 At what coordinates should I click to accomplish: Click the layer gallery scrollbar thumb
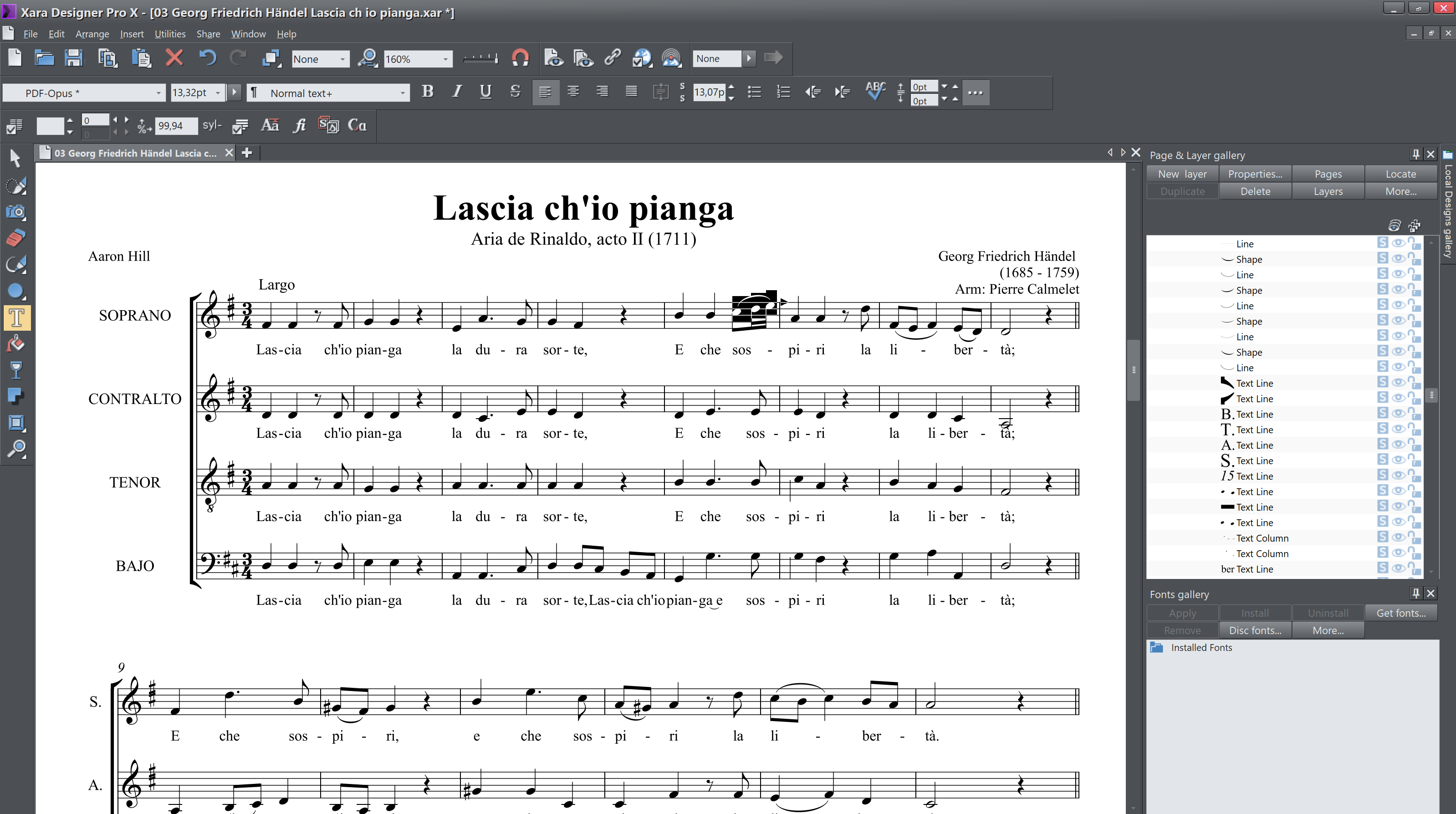1431,394
